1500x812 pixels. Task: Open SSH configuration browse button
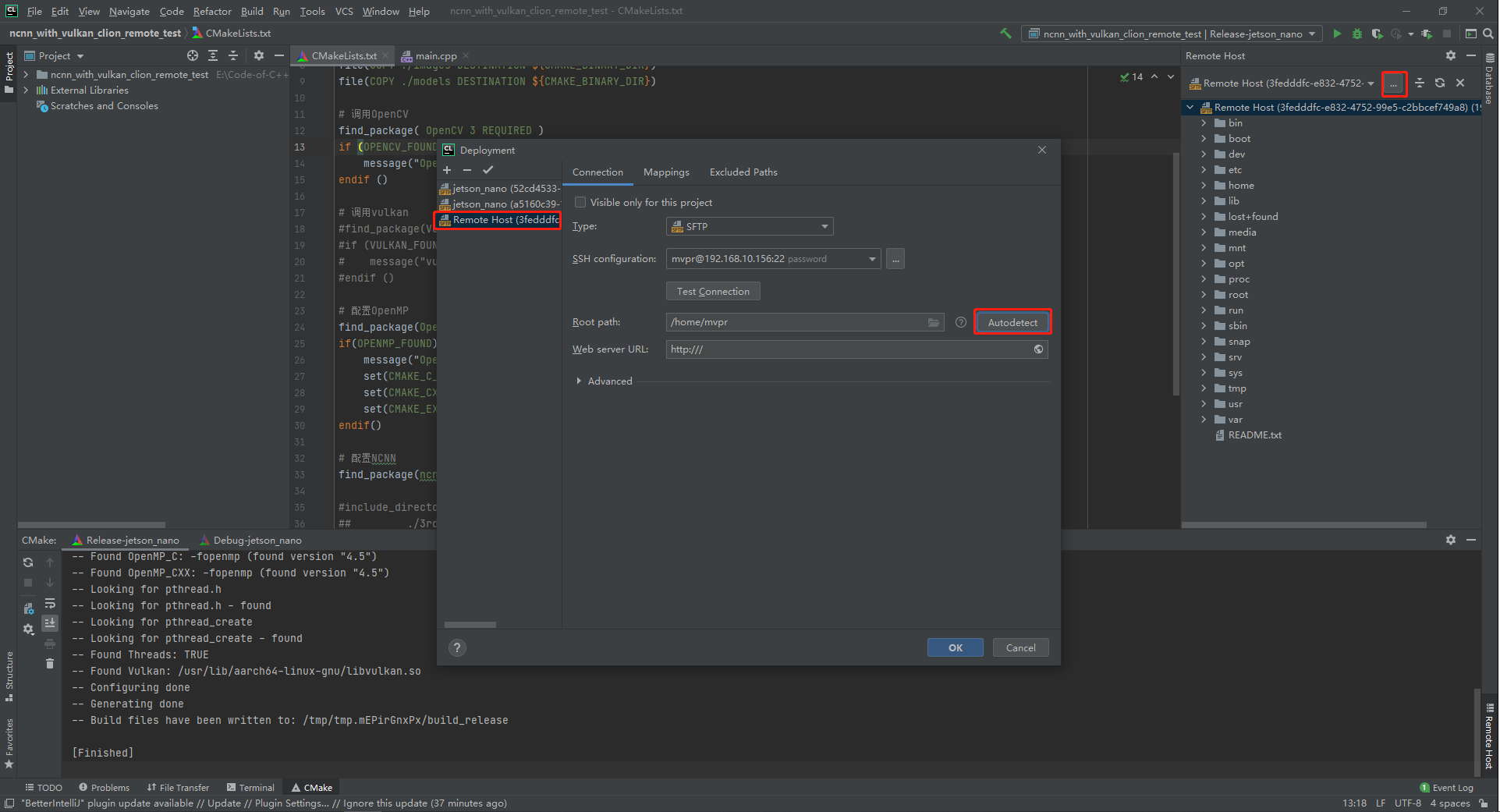click(895, 259)
